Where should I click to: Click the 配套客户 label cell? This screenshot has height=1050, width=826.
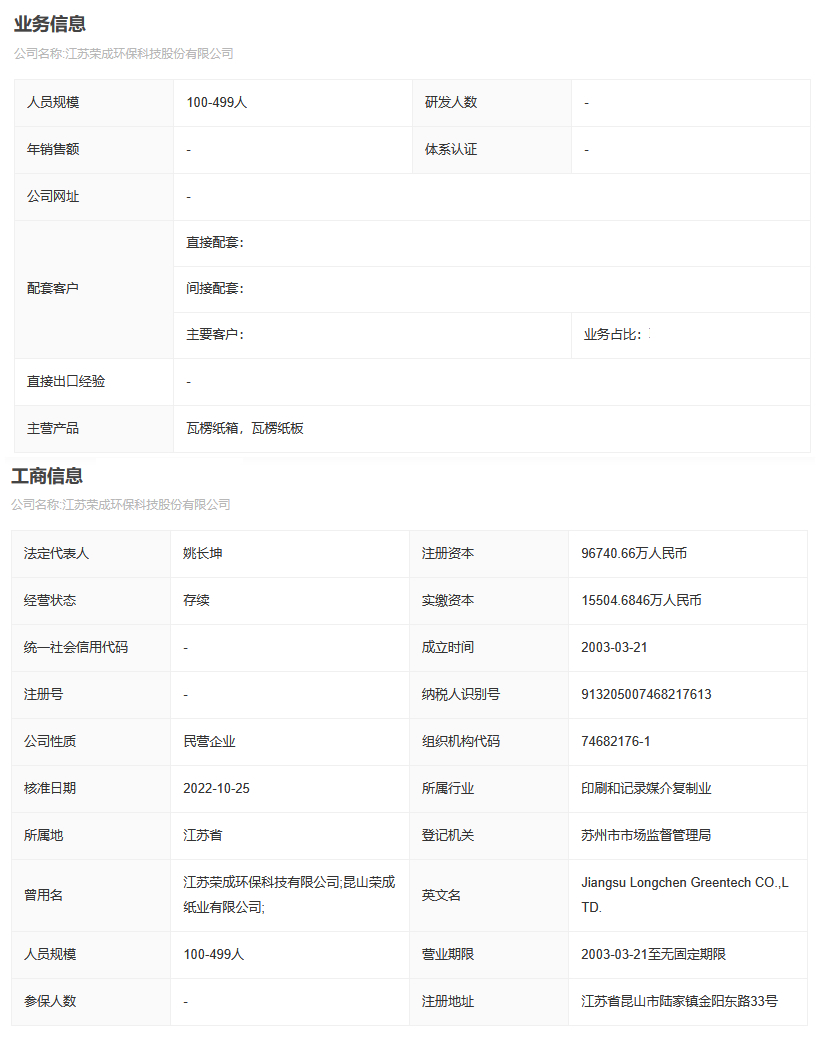[94, 289]
